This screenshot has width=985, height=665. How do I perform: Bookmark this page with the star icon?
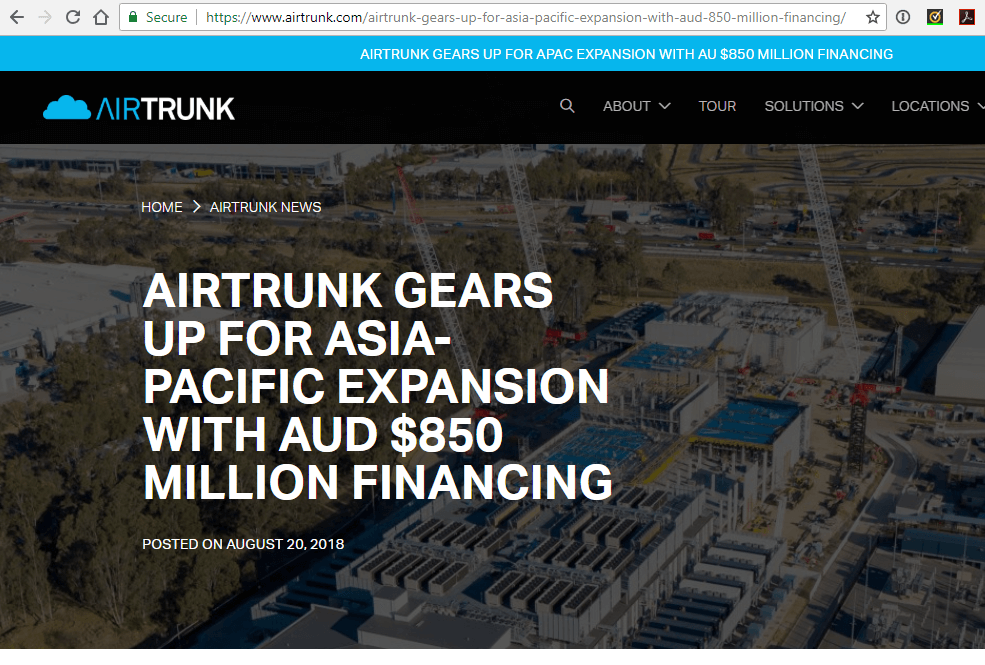(x=875, y=17)
